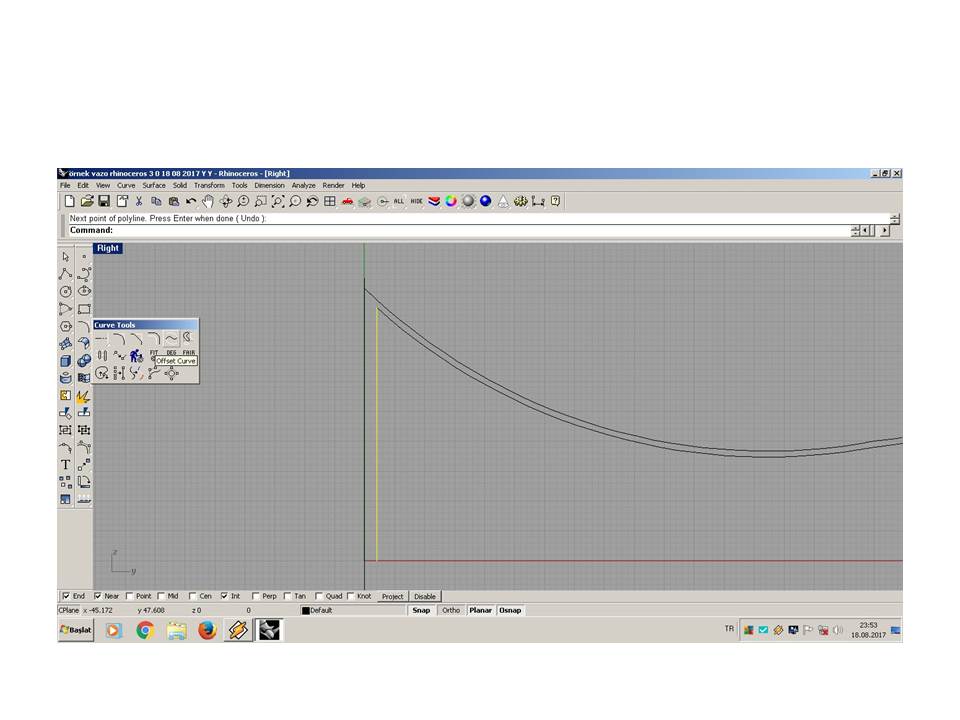Click the blue render sphere icon
The image size is (960, 720).
pyautogui.click(x=486, y=201)
